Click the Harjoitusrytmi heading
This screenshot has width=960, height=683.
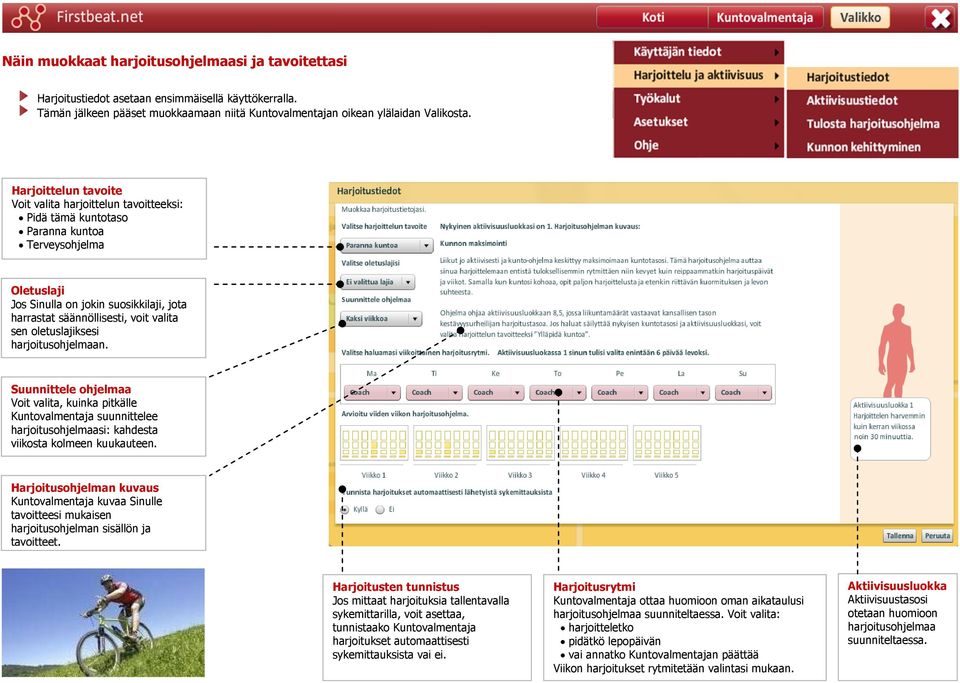click(x=594, y=587)
